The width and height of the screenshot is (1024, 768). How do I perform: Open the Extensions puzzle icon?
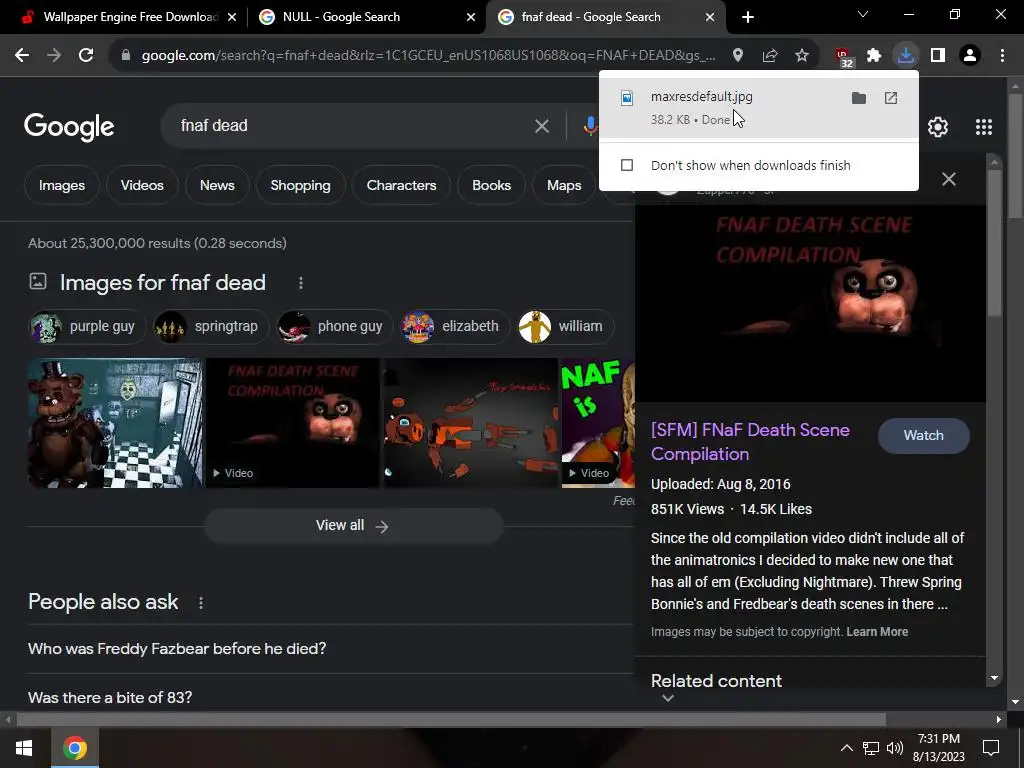(874, 56)
